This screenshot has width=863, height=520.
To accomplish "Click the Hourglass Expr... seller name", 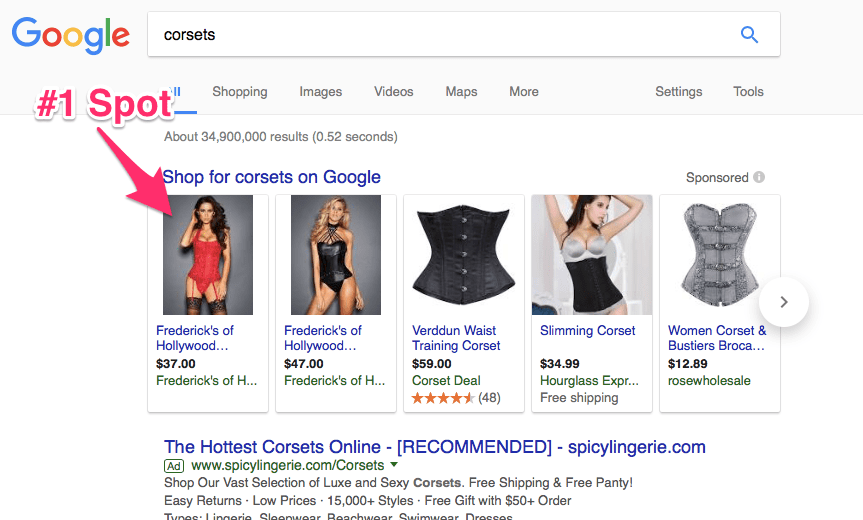I will point(589,380).
